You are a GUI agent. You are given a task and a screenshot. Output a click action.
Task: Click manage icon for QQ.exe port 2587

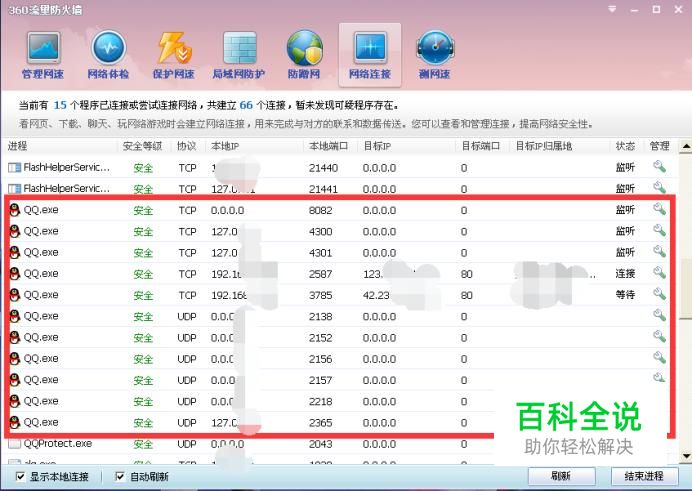[x=659, y=272]
